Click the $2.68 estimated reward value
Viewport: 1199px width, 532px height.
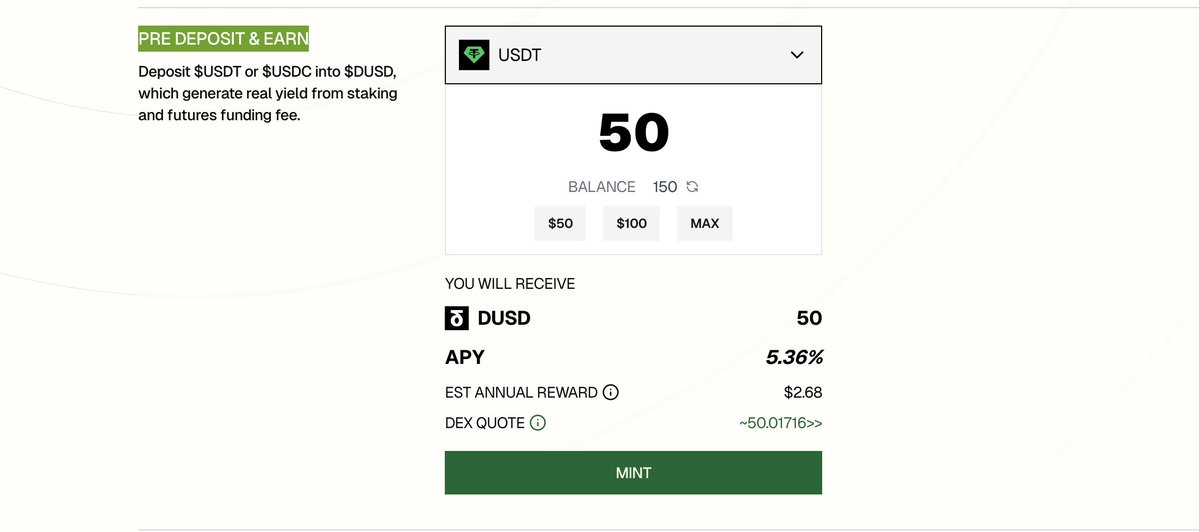point(802,393)
